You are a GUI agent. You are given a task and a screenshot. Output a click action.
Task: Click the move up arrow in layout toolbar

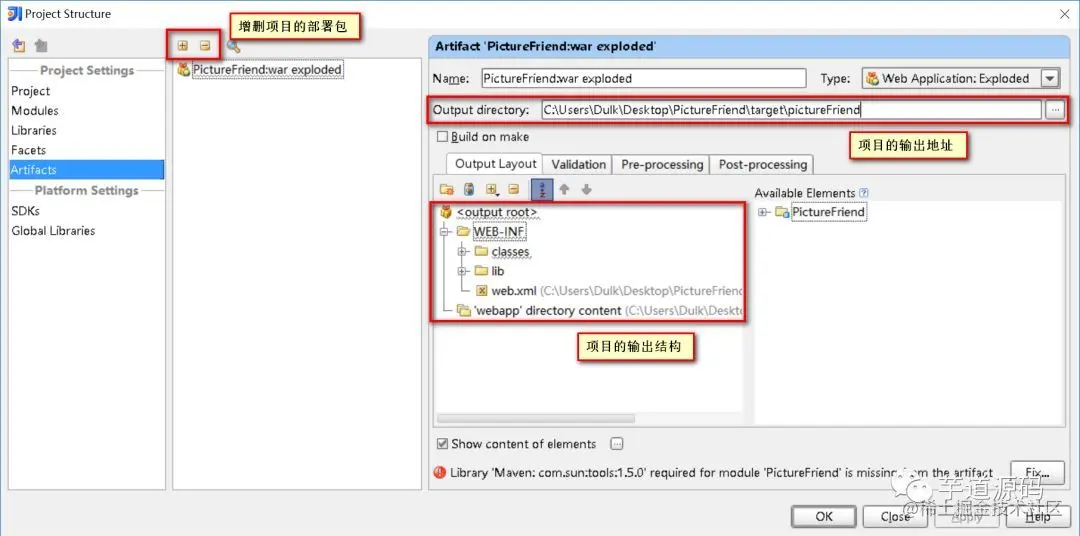(x=564, y=189)
